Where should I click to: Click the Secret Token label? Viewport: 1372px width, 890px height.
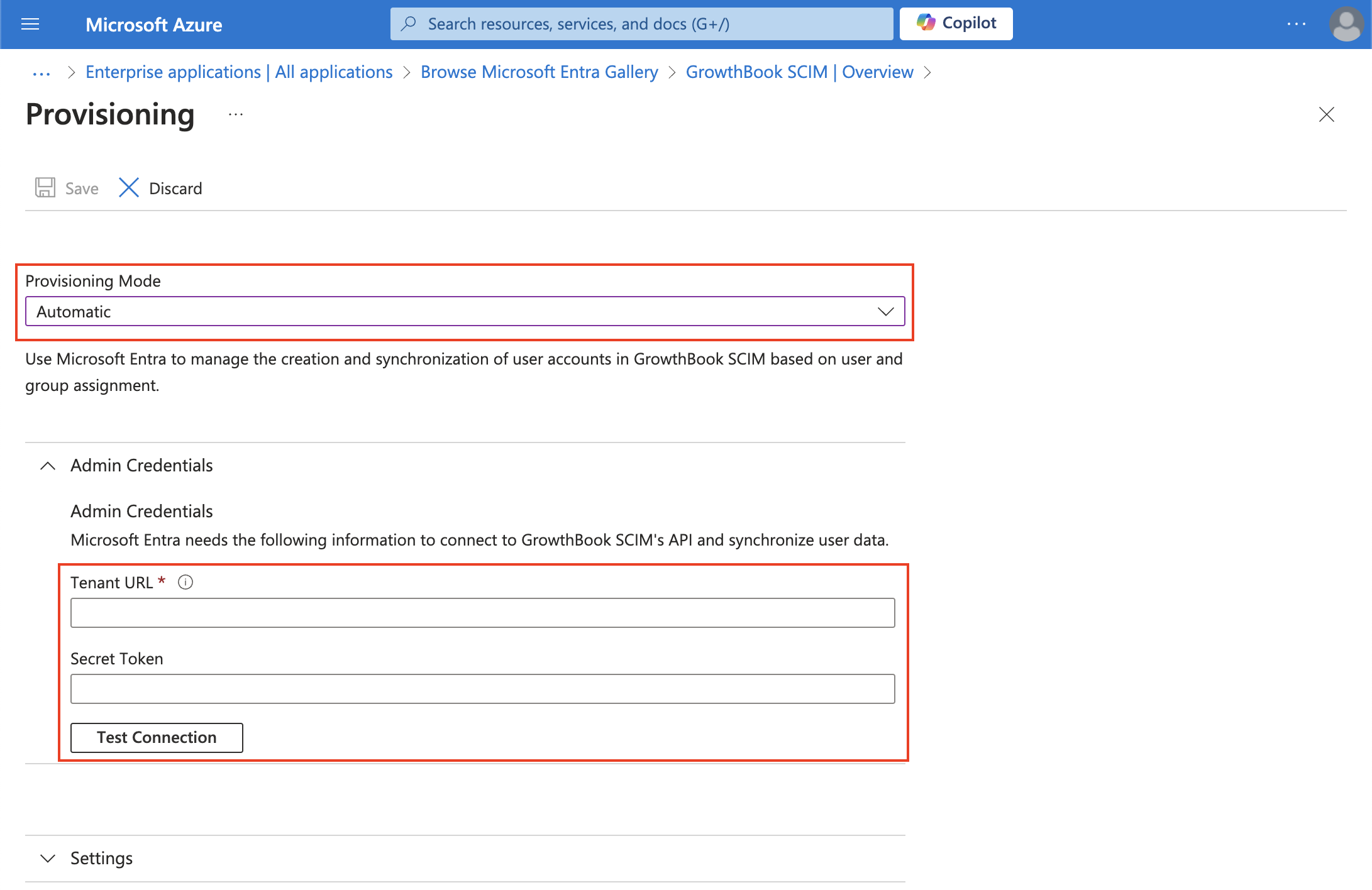pos(117,659)
